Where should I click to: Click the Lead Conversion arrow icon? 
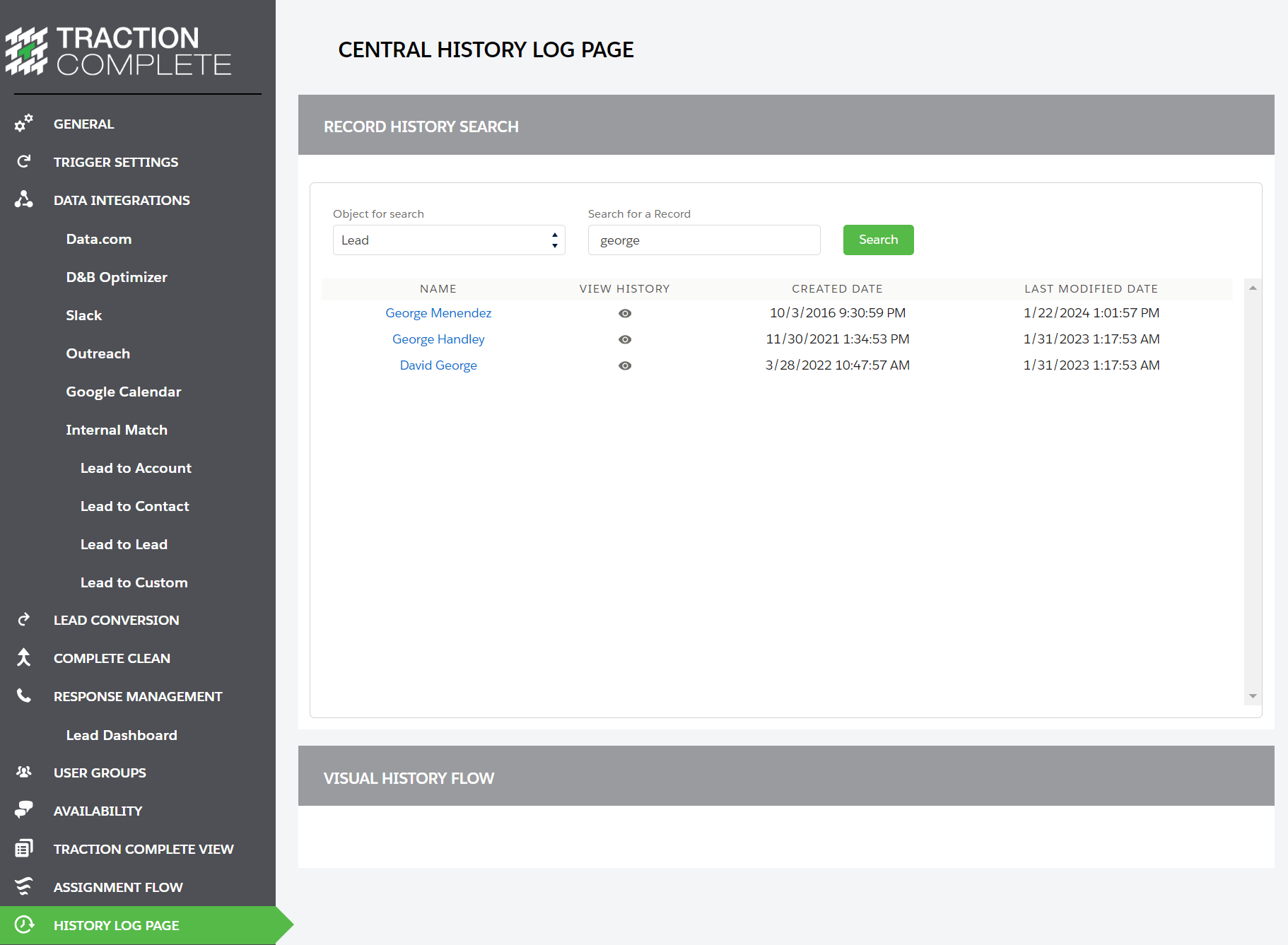point(23,619)
